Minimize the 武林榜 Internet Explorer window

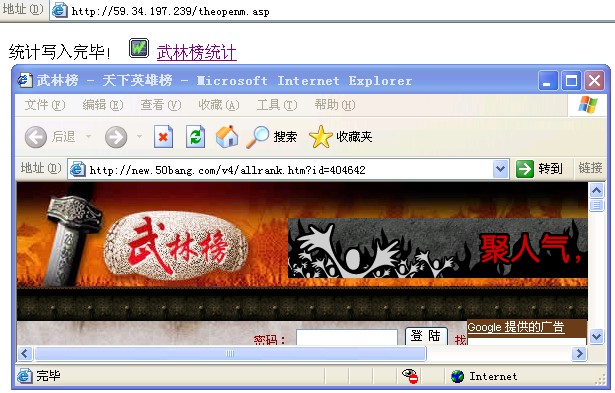click(548, 81)
